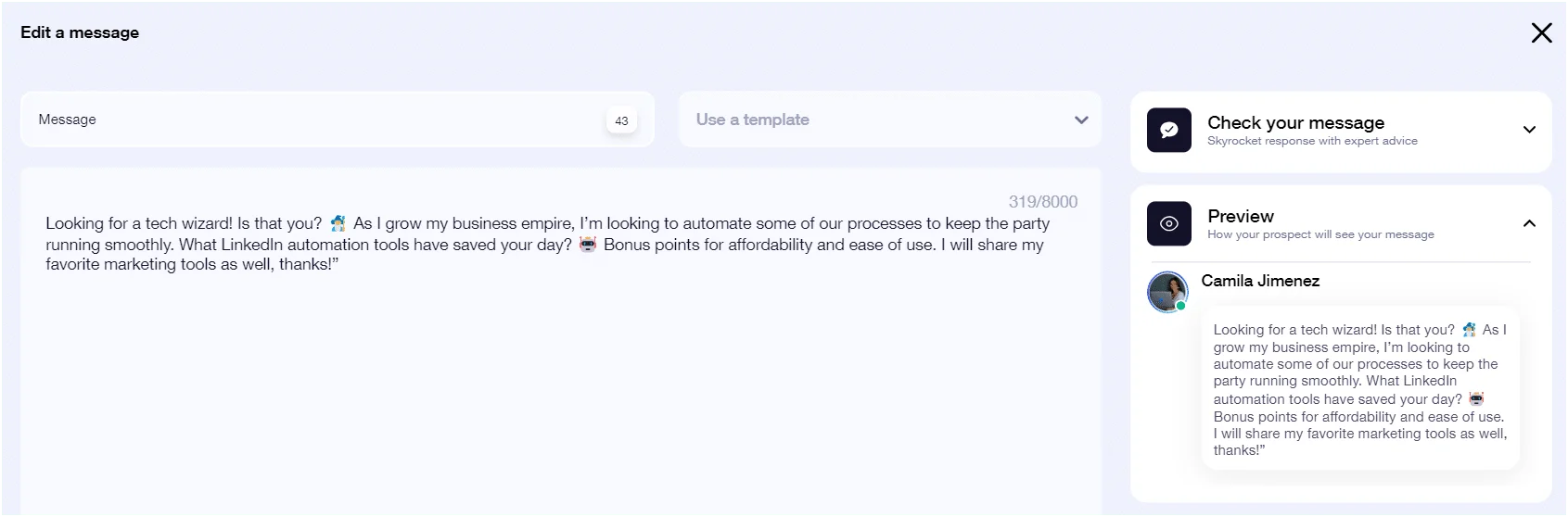Close the Edit a message dialog

coord(1541,33)
